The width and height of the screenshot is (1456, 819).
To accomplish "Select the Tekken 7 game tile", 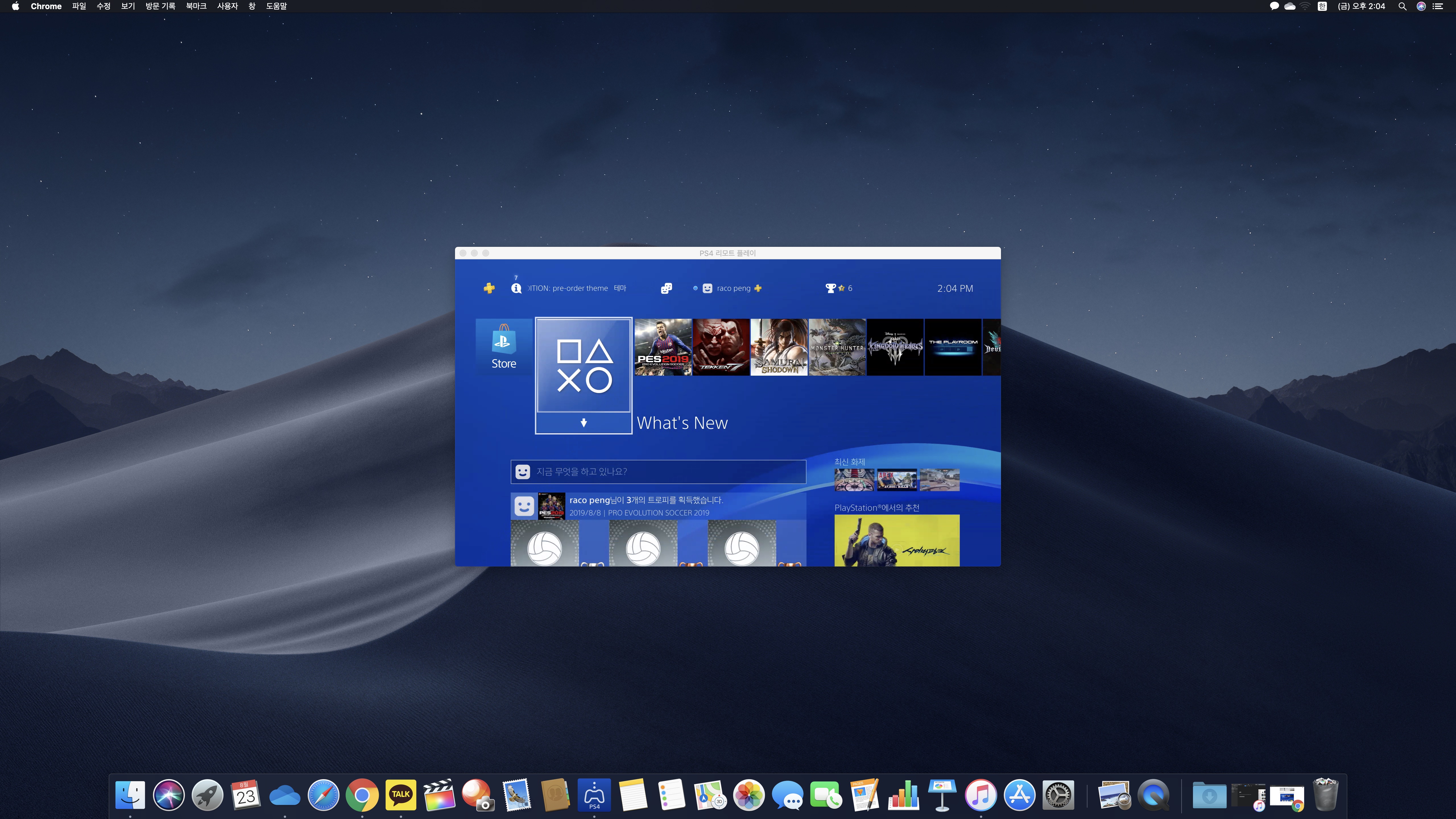I will point(721,347).
